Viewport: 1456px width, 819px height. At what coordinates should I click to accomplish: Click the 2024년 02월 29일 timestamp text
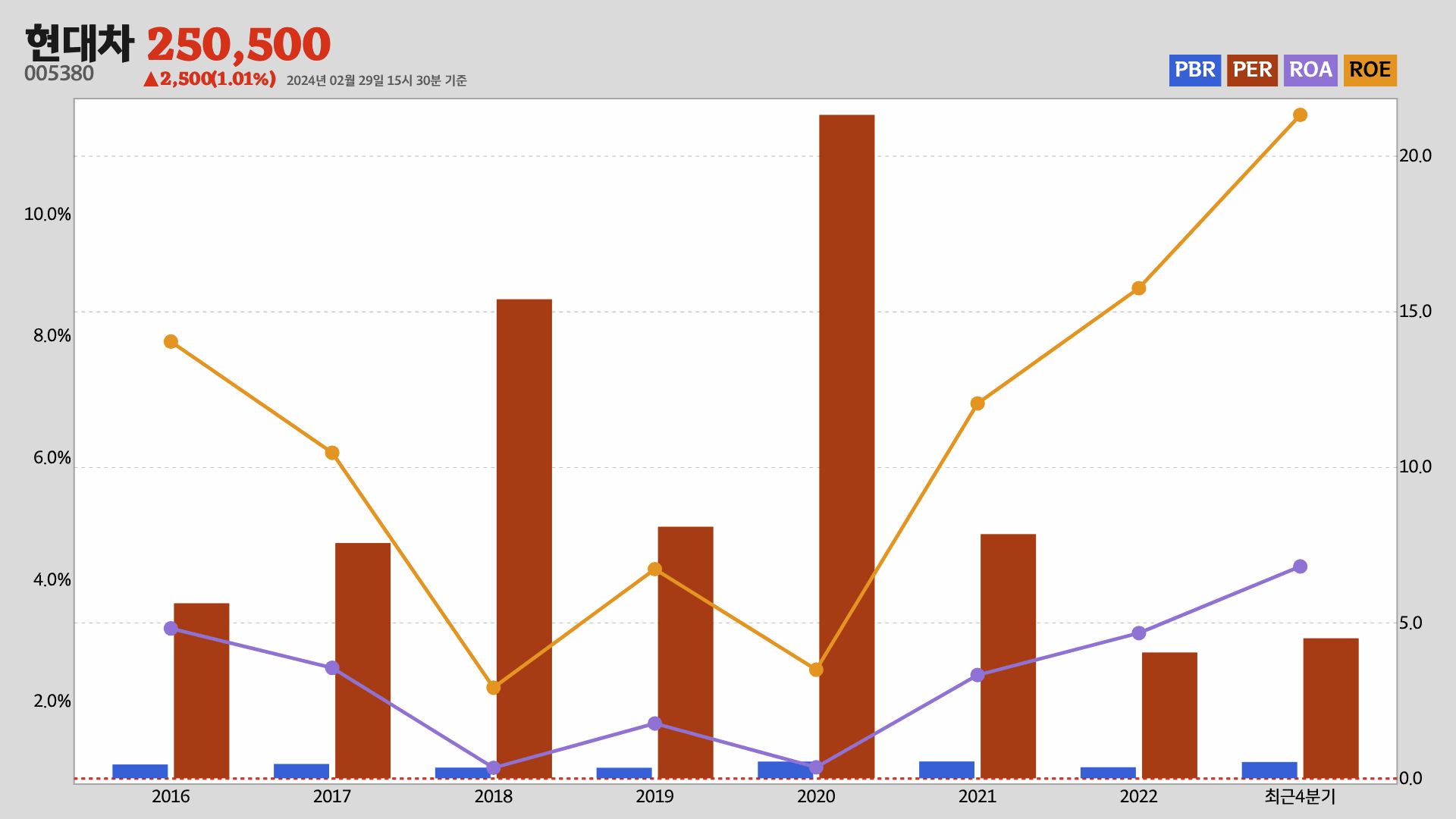(376, 80)
